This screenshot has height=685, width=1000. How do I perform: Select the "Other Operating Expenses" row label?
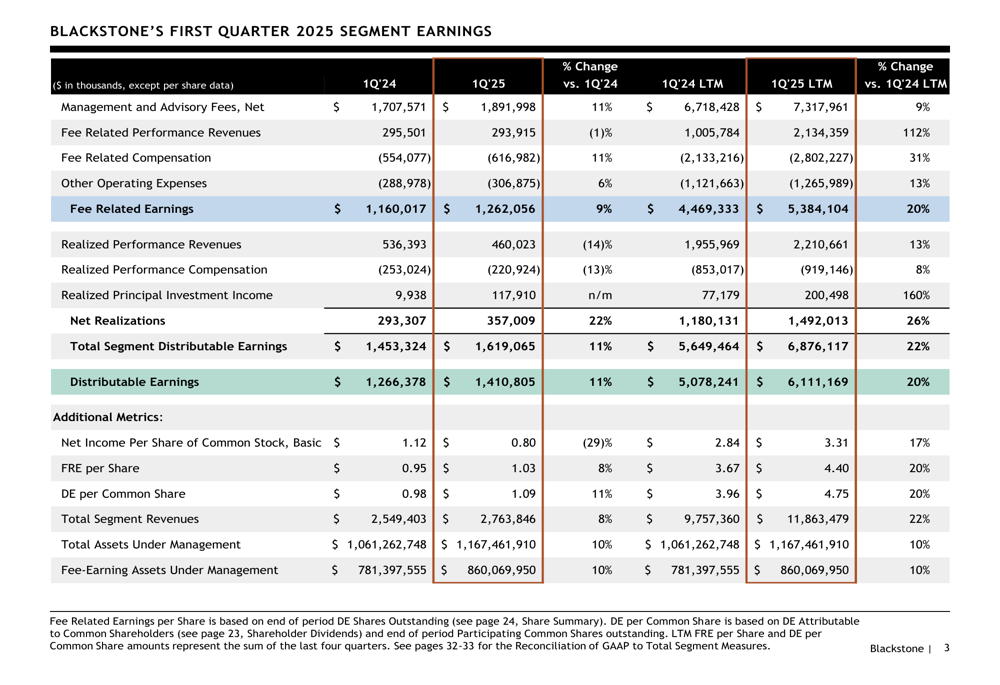click(134, 183)
